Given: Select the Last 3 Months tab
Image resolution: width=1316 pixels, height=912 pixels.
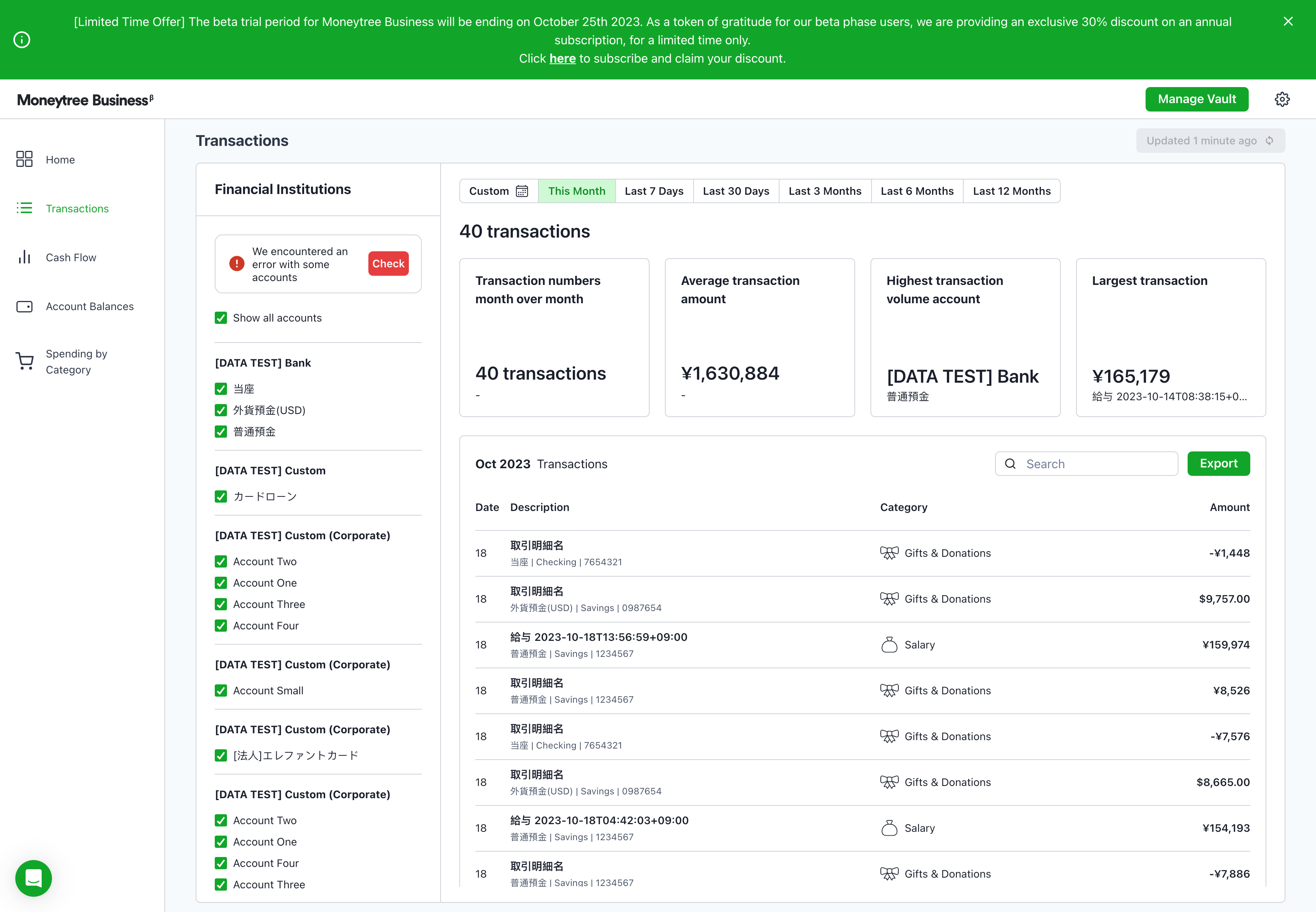Looking at the screenshot, I should pyautogui.click(x=824, y=191).
